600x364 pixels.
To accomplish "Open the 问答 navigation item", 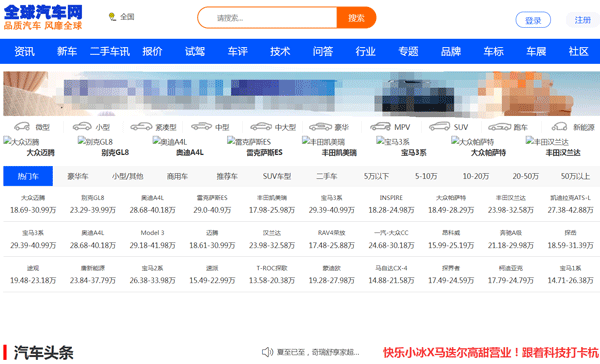I will point(323,51).
